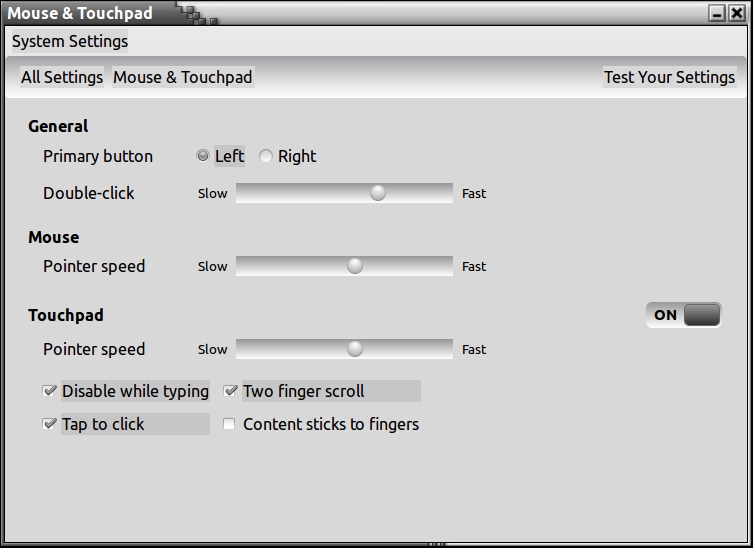Image resolution: width=753 pixels, height=548 pixels.
Task: Uncheck Disable while typing
Action: [50, 391]
